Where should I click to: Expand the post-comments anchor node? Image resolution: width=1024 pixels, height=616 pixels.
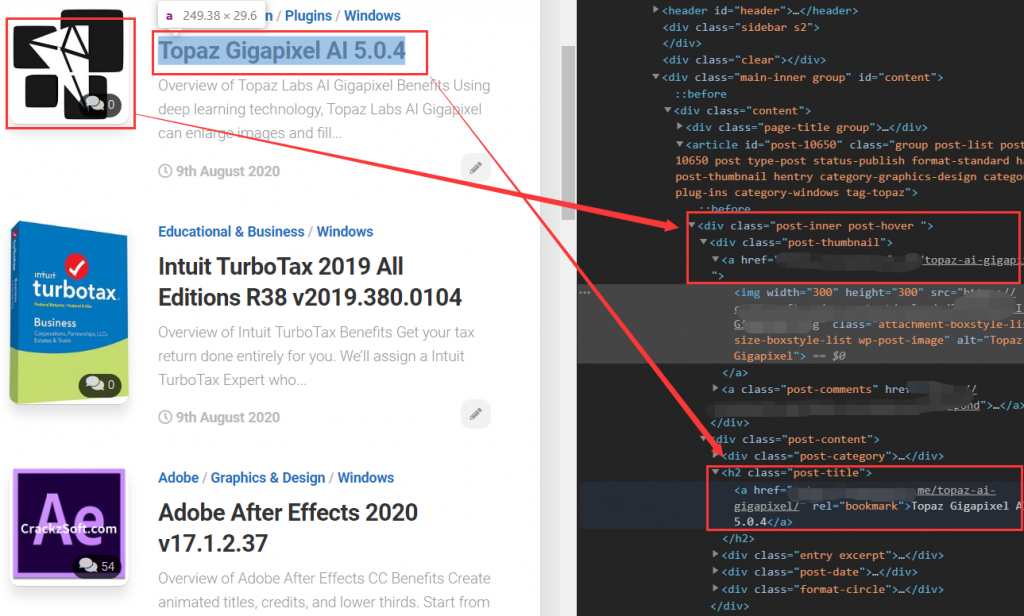click(715, 389)
